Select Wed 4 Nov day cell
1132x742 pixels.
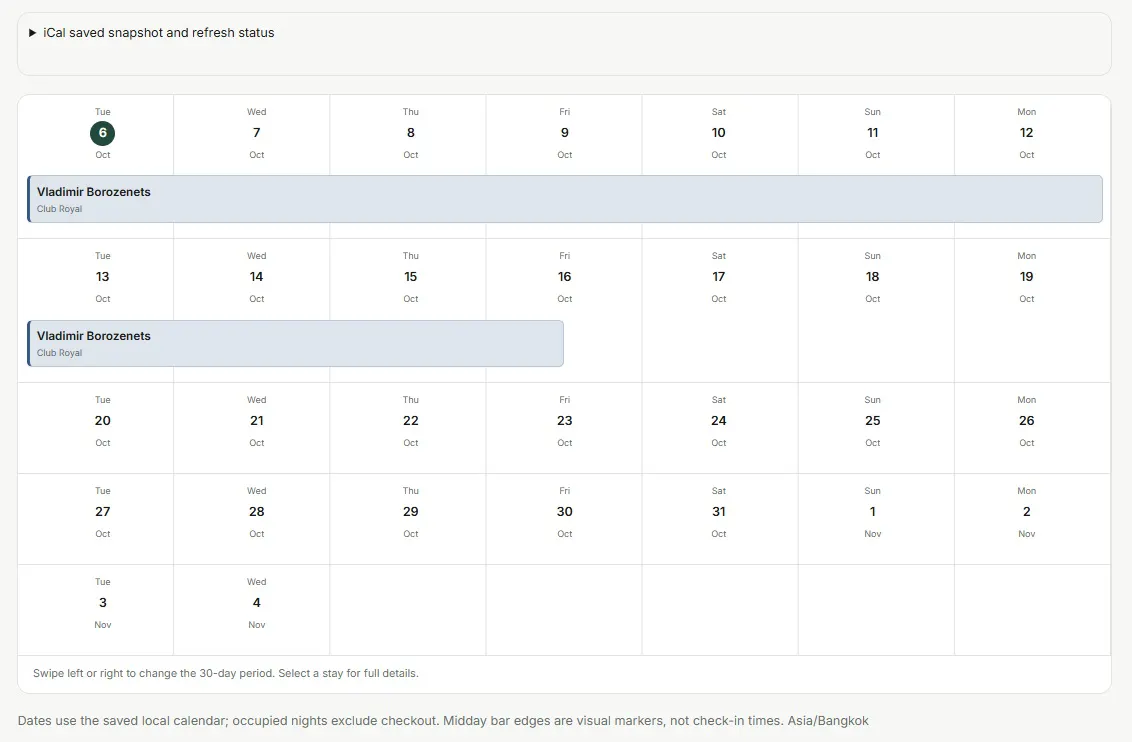pyautogui.click(x=251, y=610)
